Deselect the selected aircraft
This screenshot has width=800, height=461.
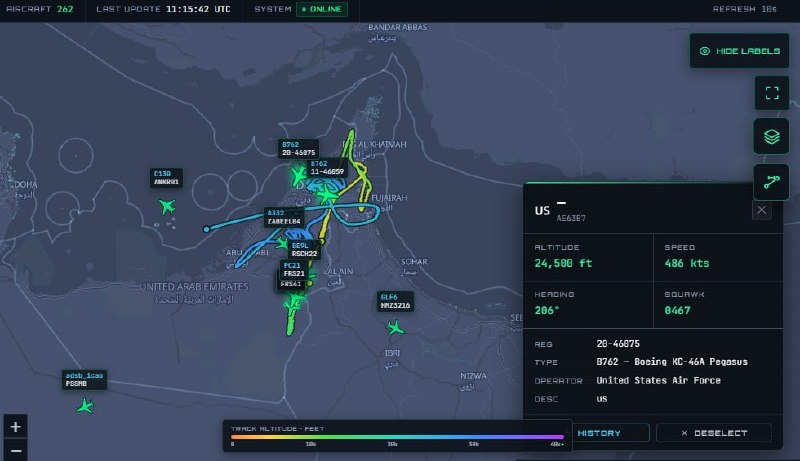coord(714,433)
